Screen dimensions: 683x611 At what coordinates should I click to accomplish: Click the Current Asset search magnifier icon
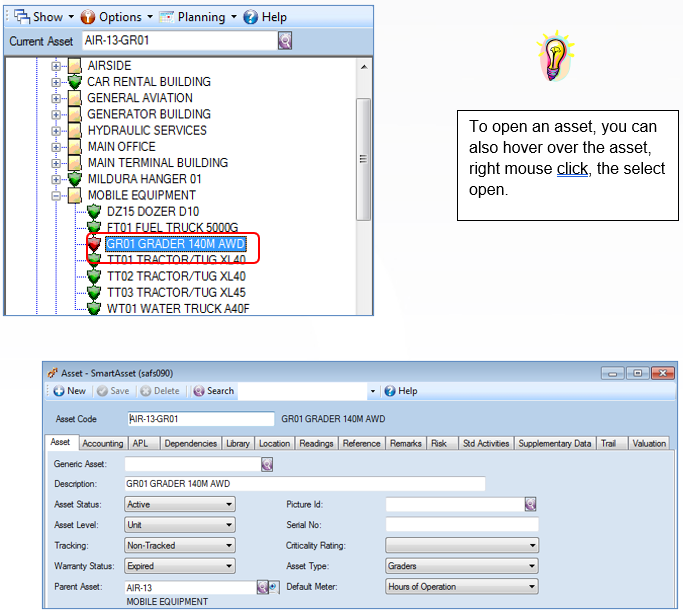tap(285, 41)
